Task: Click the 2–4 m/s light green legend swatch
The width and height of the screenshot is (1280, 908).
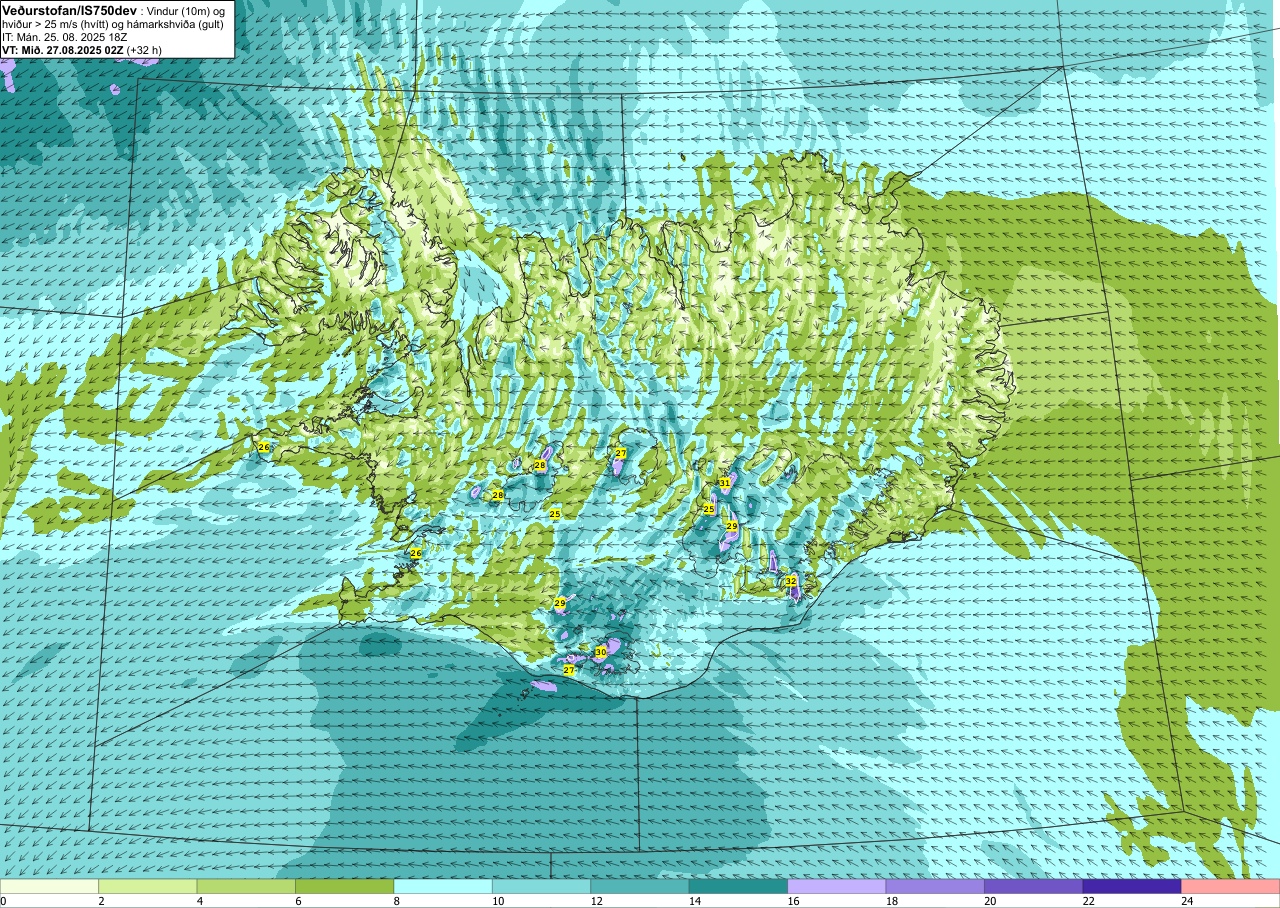Action: coord(147,887)
